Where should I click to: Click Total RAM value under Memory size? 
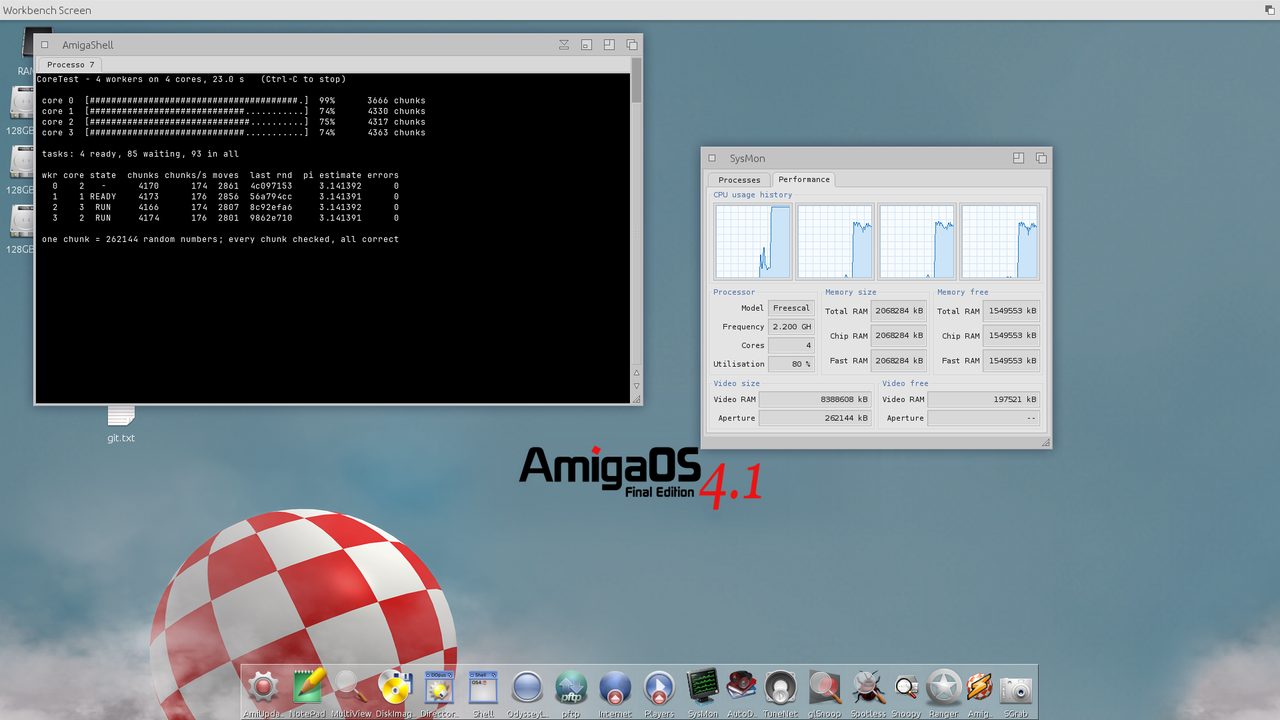coord(898,311)
